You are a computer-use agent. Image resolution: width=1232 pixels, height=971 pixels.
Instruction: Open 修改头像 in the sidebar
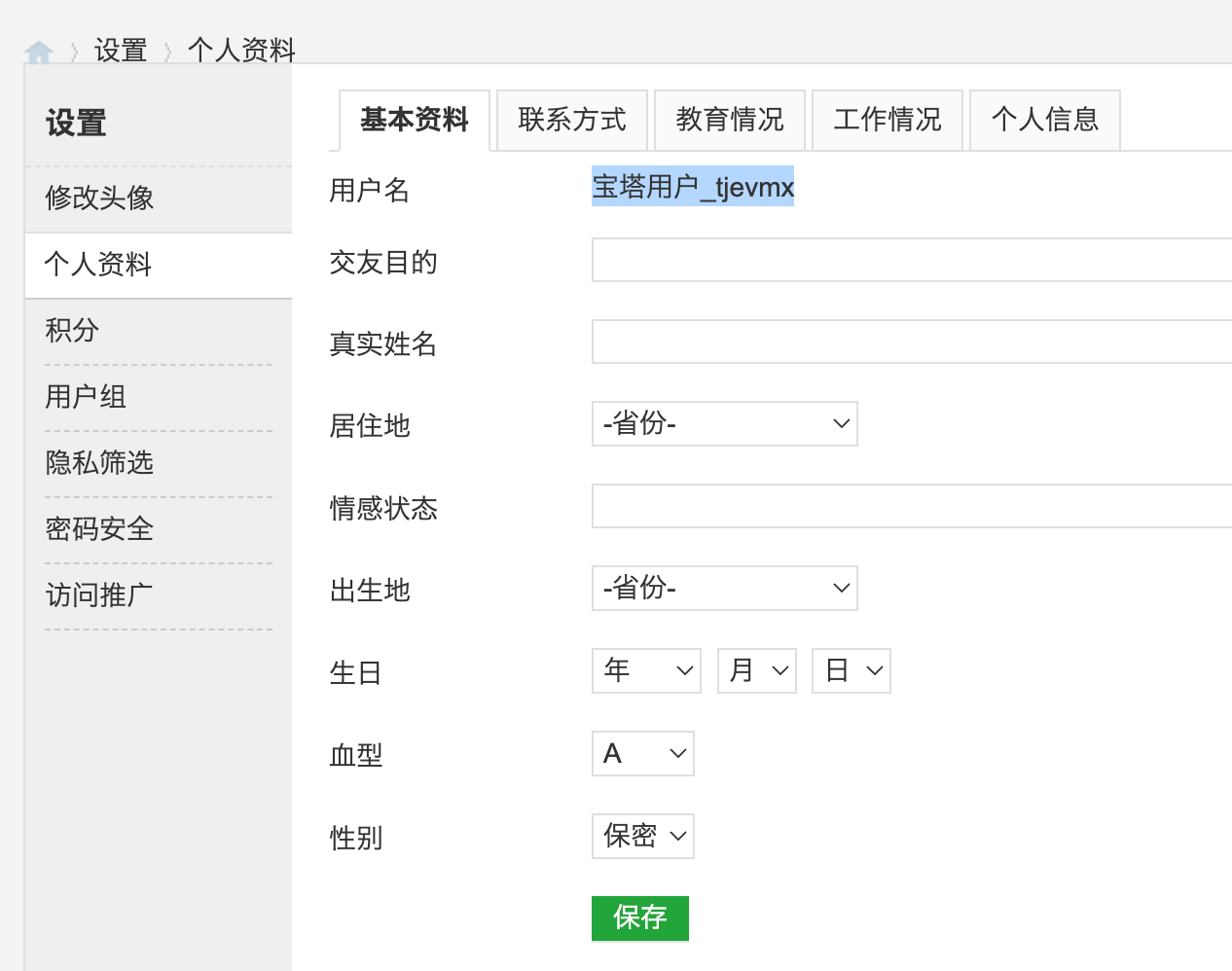99,198
